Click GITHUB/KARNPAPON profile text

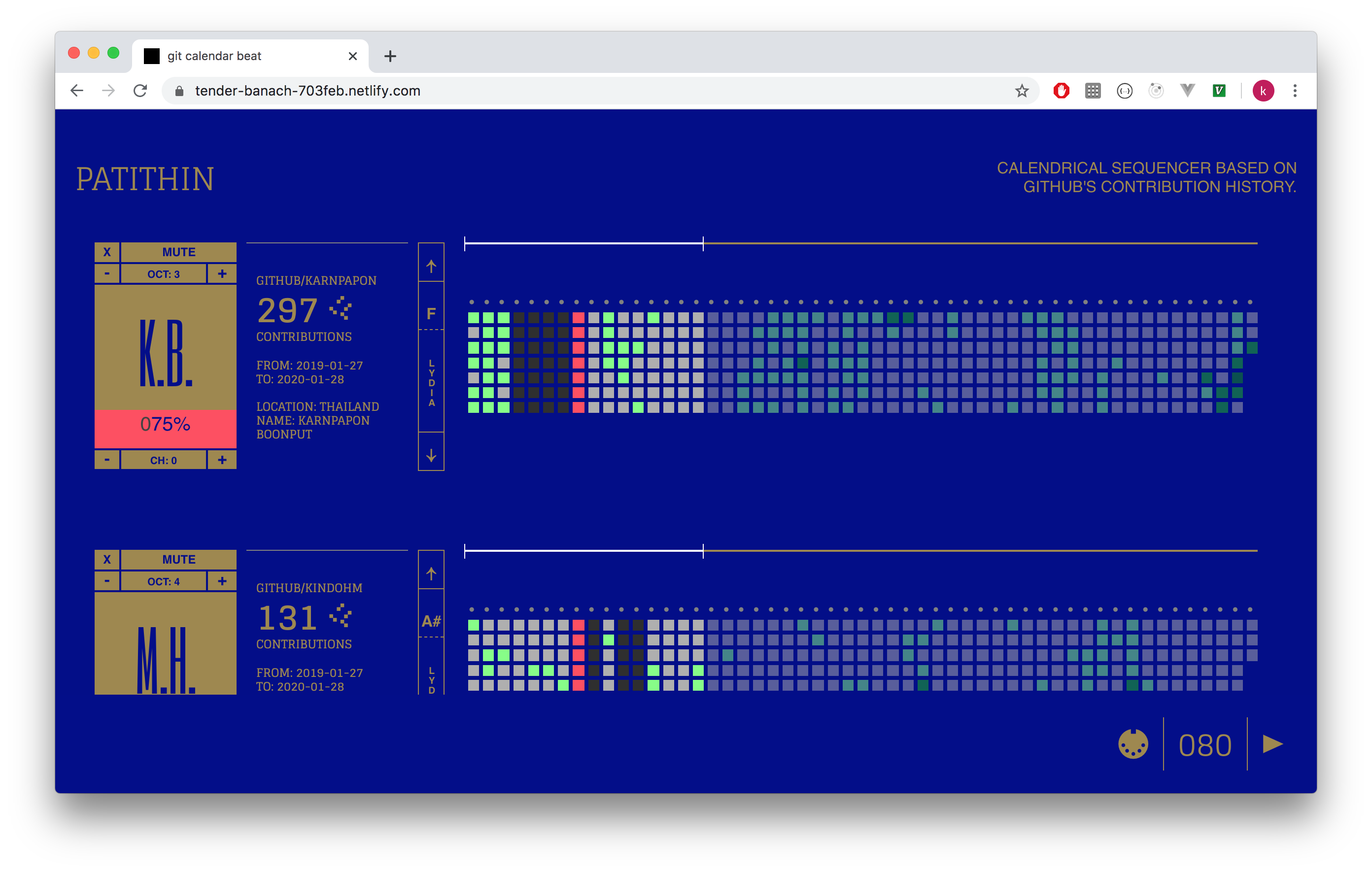pos(316,281)
